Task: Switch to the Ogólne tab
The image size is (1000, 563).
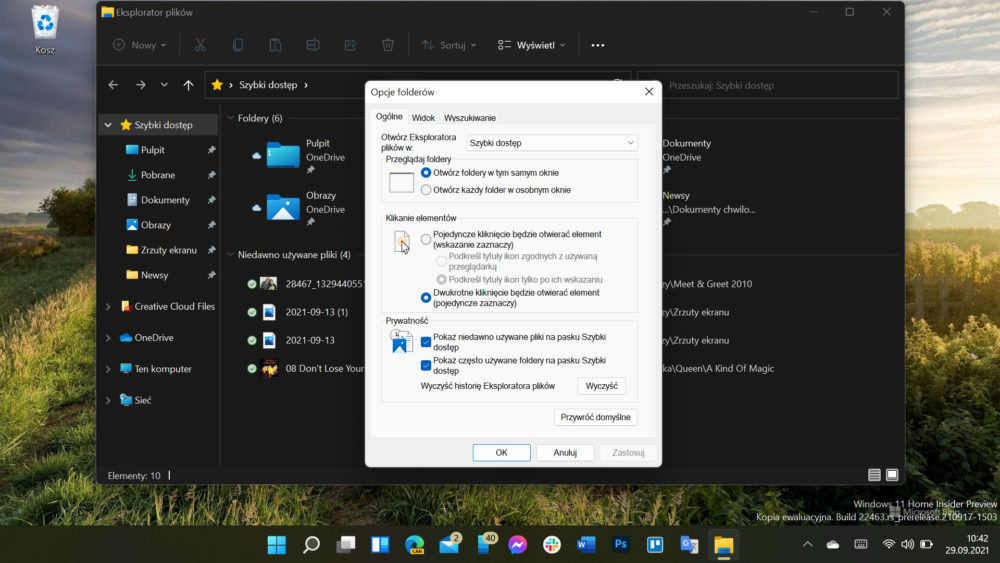Action: [x=389, y=117]
